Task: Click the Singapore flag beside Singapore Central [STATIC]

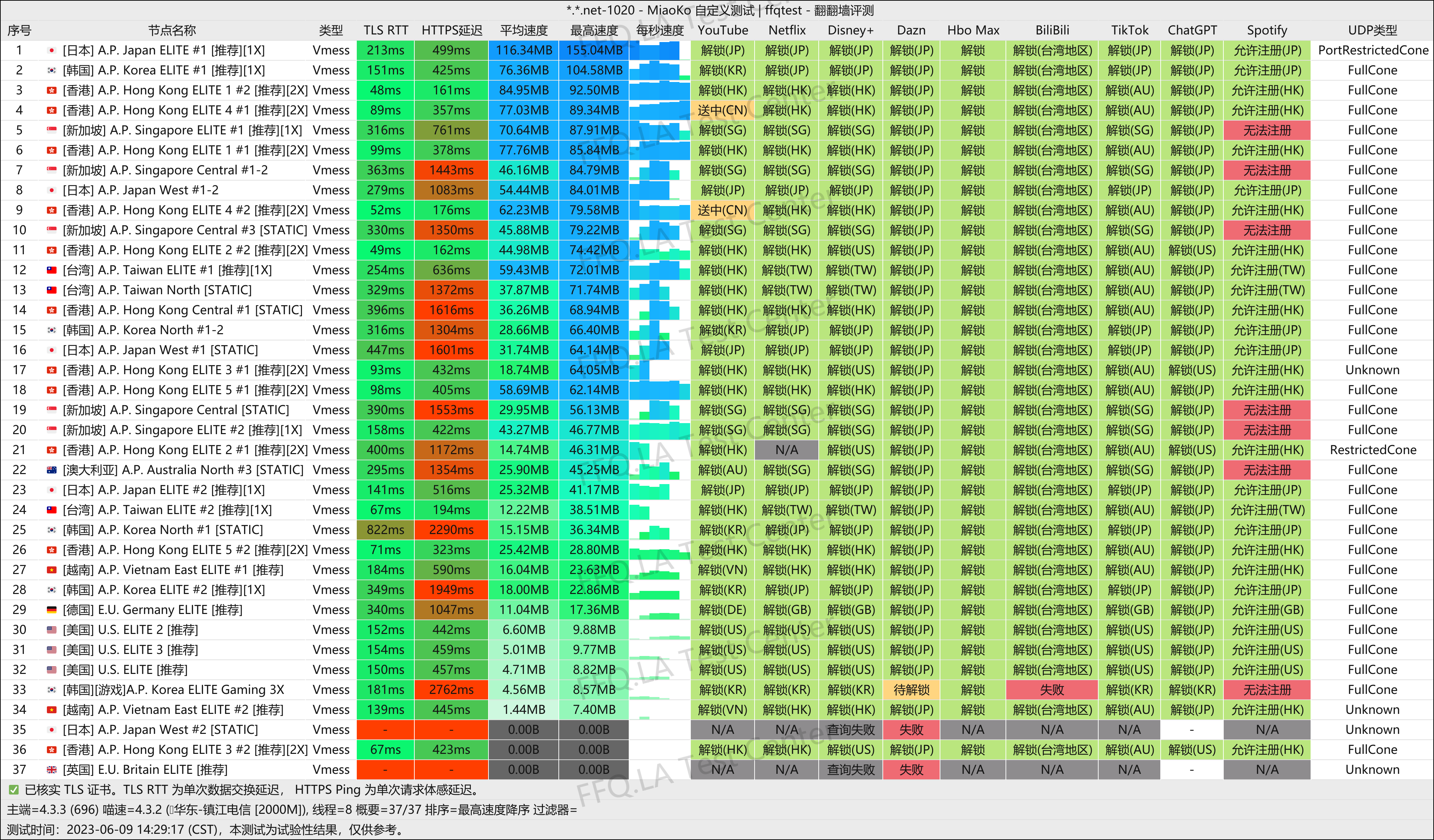Action: [52, 410]
